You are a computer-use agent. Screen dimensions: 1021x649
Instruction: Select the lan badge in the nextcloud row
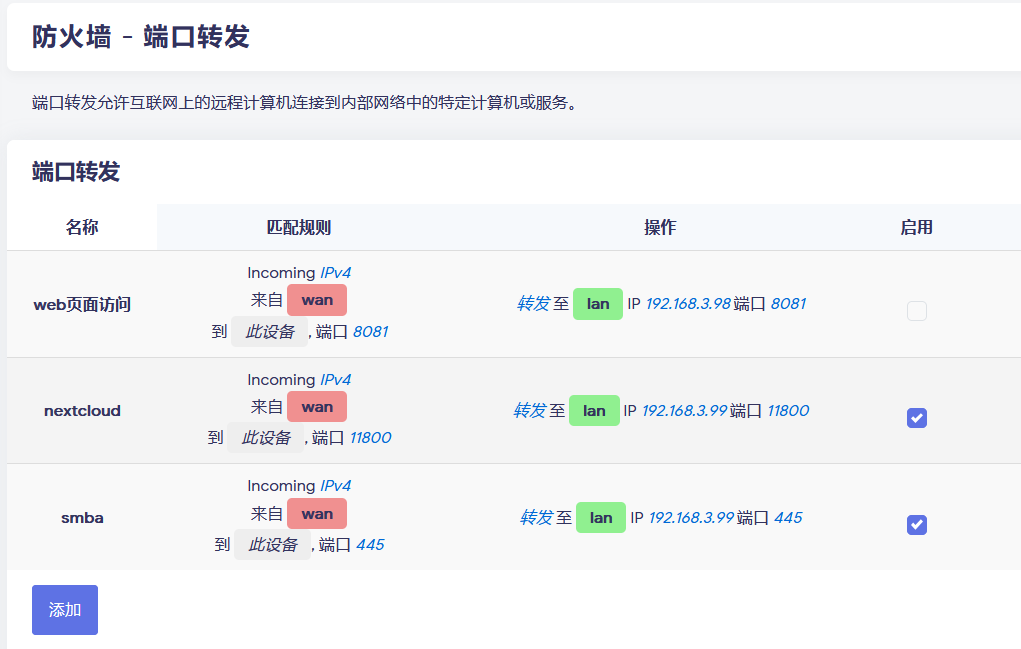[594, 411]
